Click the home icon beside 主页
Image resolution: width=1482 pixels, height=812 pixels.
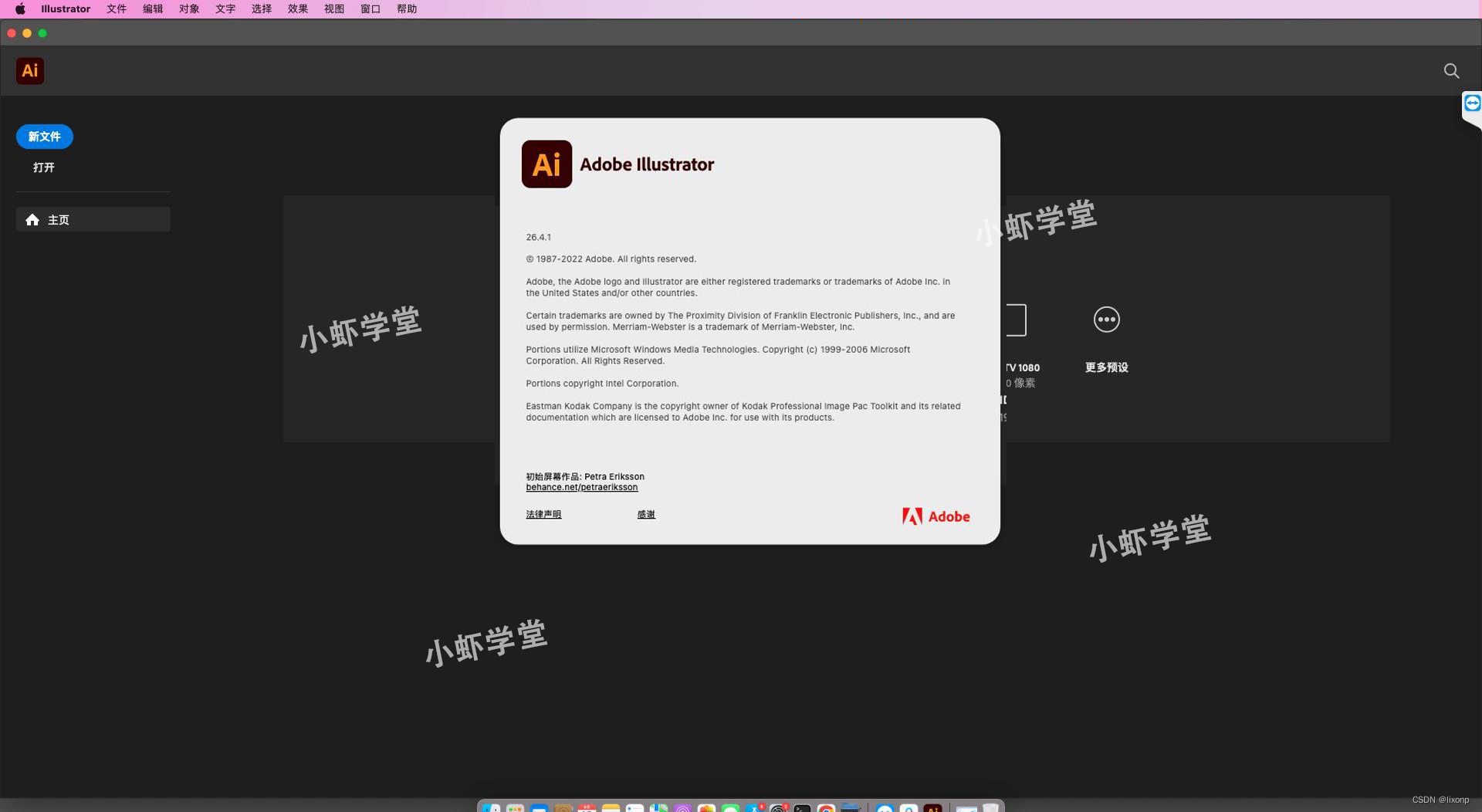[32, 220]
